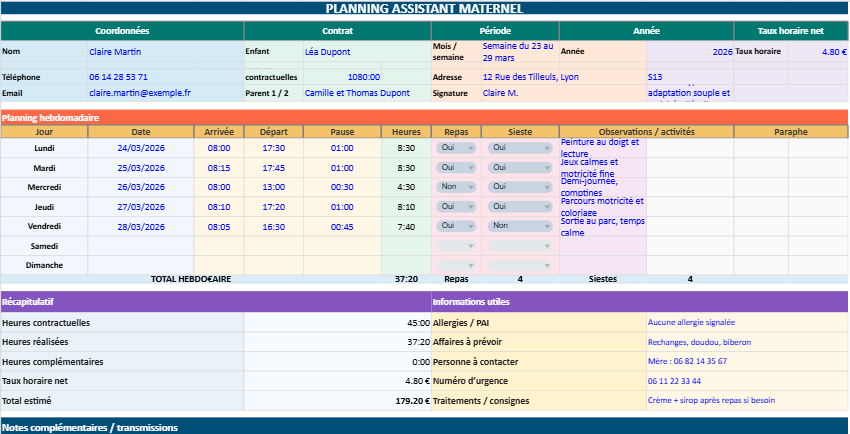Open the Repas dropdown for Lundi
This screenshot has height=434, width=850.
(x=456, y=148)
